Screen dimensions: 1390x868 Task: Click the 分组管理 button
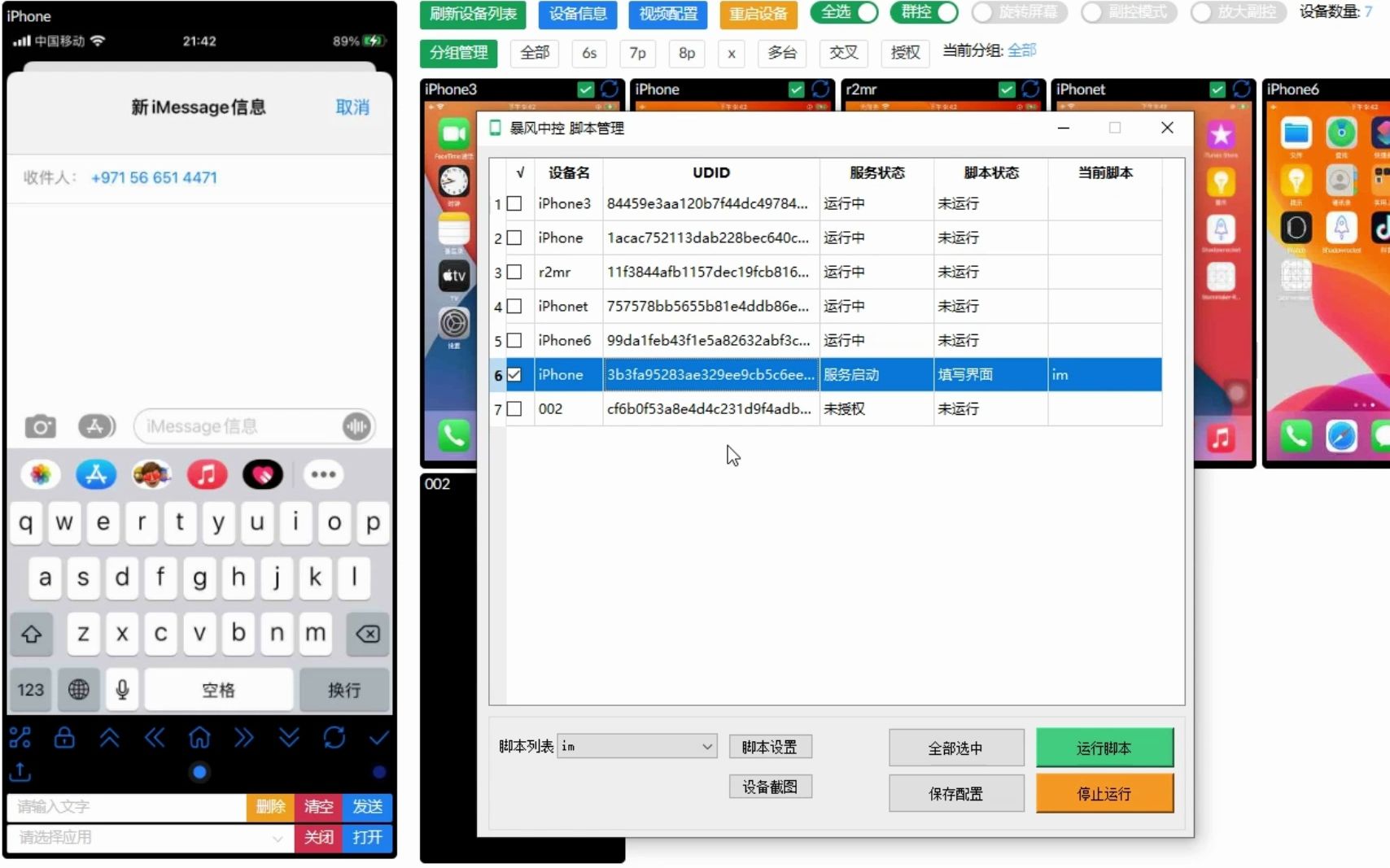(x=459, y=53)
